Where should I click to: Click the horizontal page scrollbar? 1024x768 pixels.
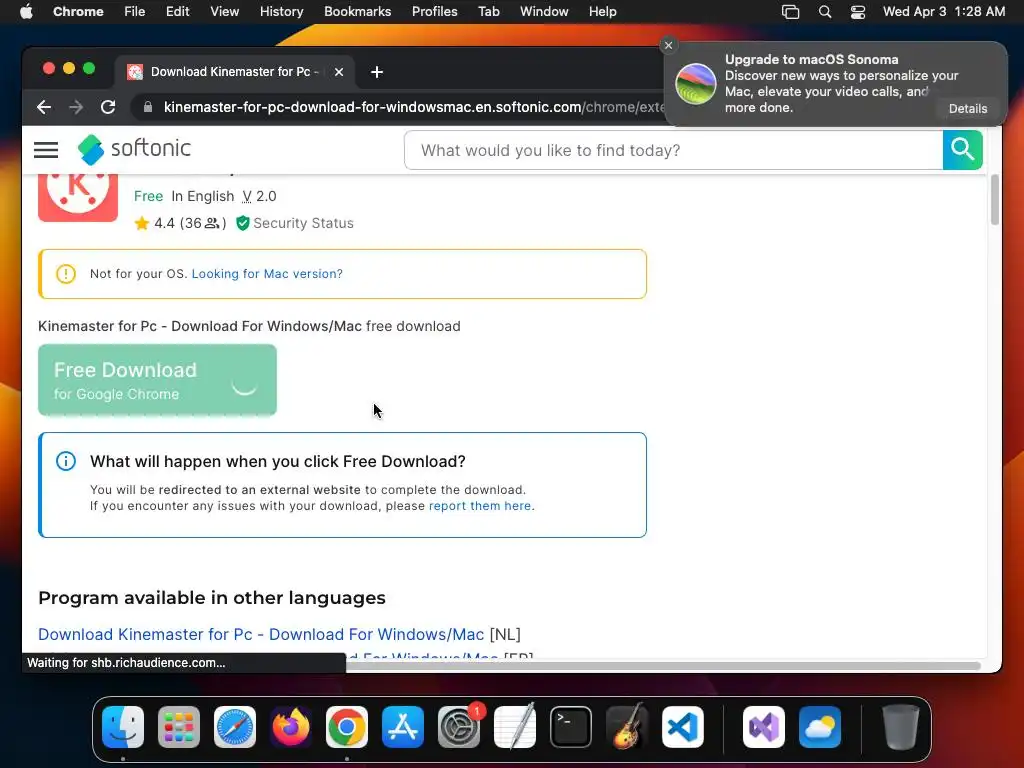[663, 665]
